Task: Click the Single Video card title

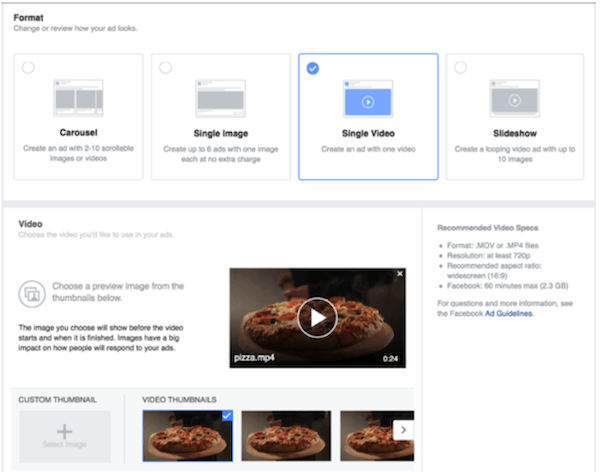Action: 367,134
